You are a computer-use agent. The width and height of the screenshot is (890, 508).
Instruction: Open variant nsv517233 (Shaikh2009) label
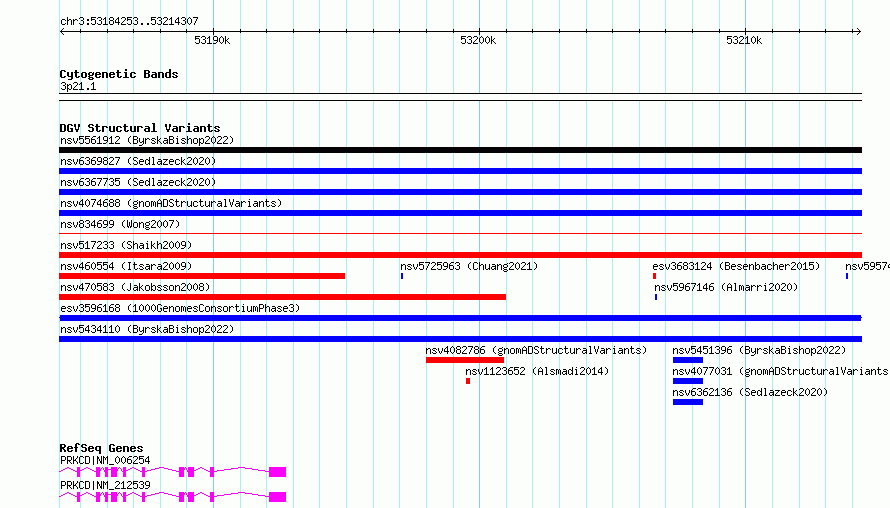point(126,245)
